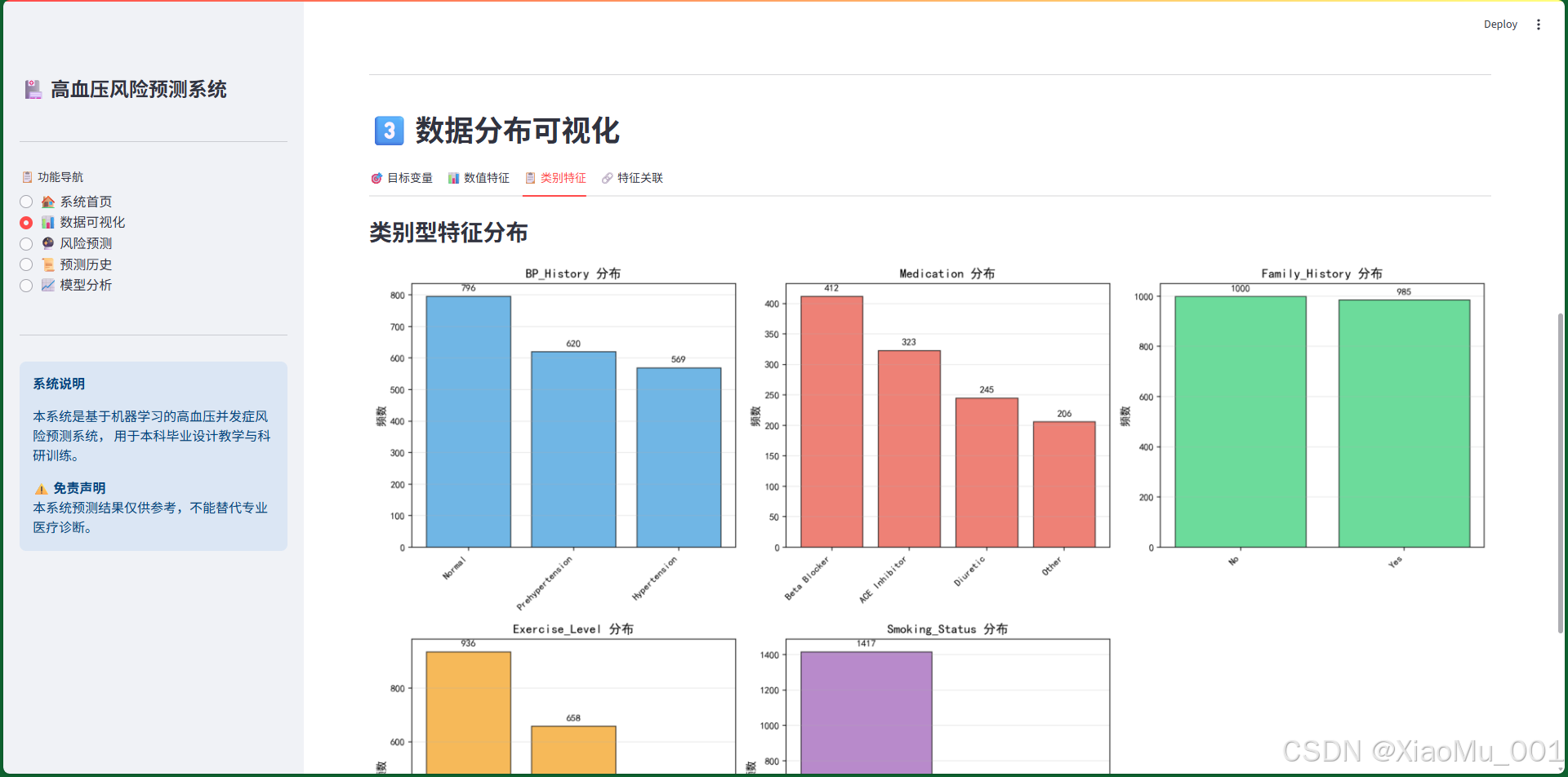Click the clipboard icon beside 功能导航
Screen dimensions: 1568x777
27,176
